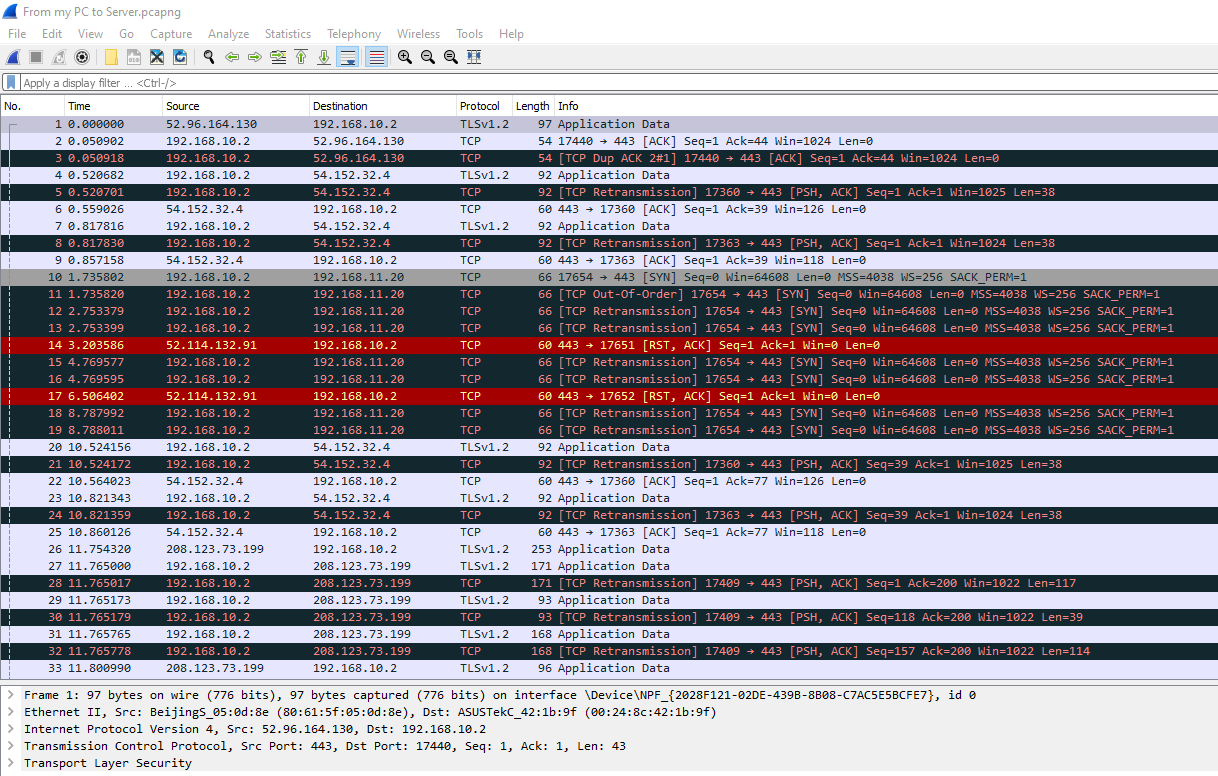
Task: Sort by the Time column header
Action: click(x=113, y=106)
